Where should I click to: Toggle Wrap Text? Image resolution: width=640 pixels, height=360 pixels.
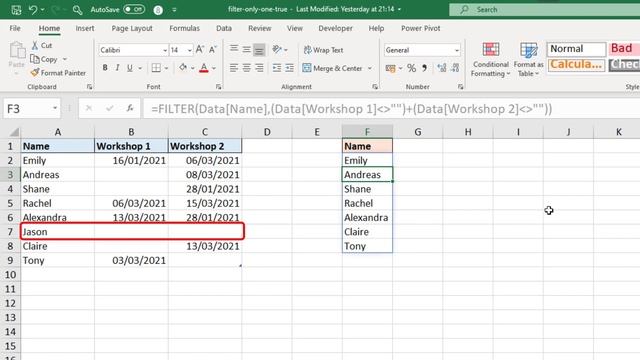[324, 50]
